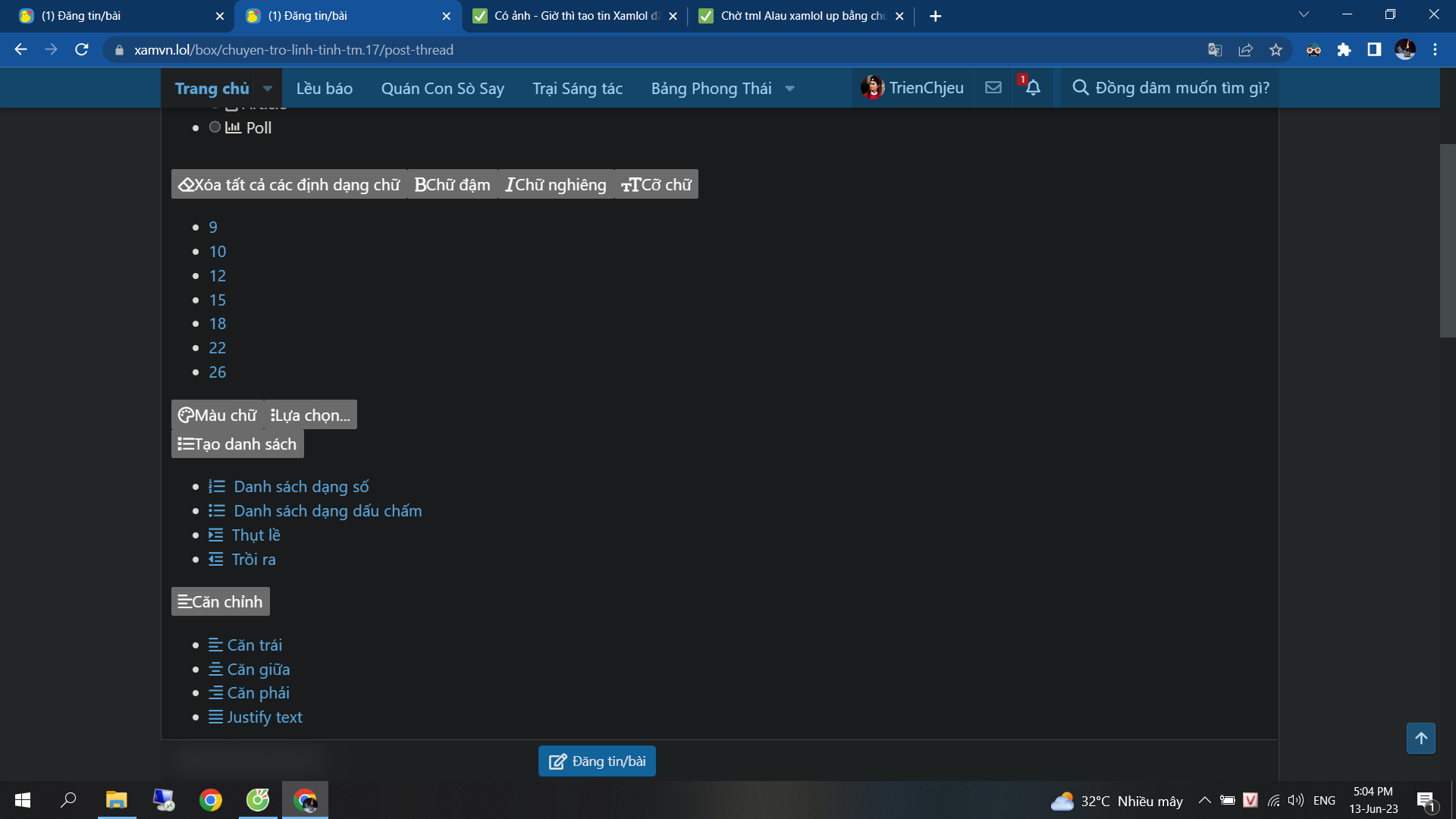Toggle Chữ đậm bold formatting
1456x819 pixels.
point(453,184)
